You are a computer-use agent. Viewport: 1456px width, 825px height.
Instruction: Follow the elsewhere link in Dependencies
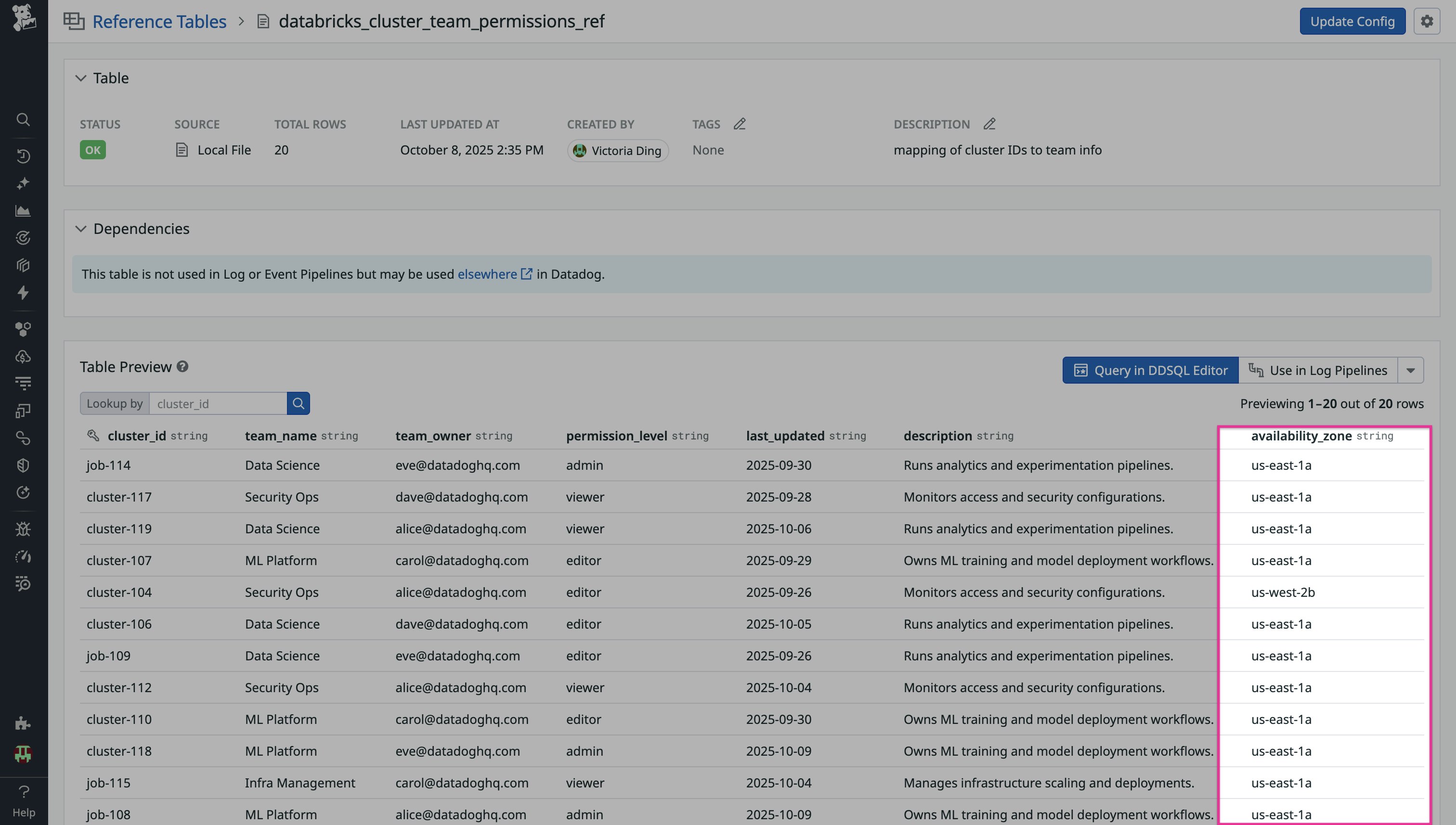[x=488, y=274]
